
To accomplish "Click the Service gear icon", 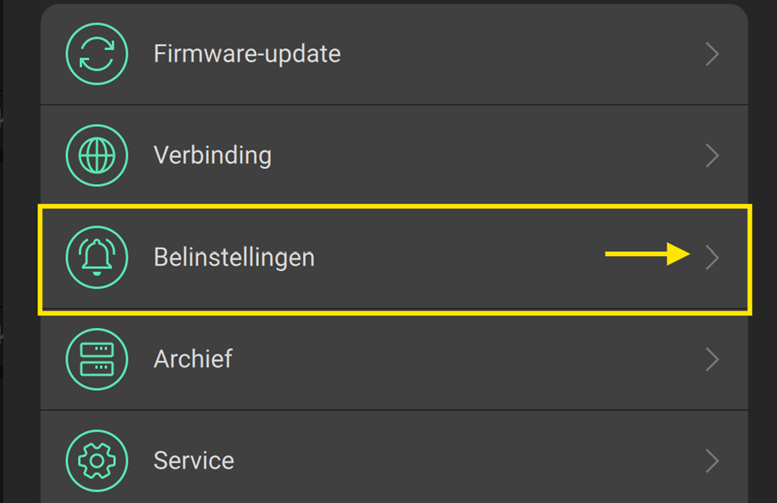I will 96,461.
